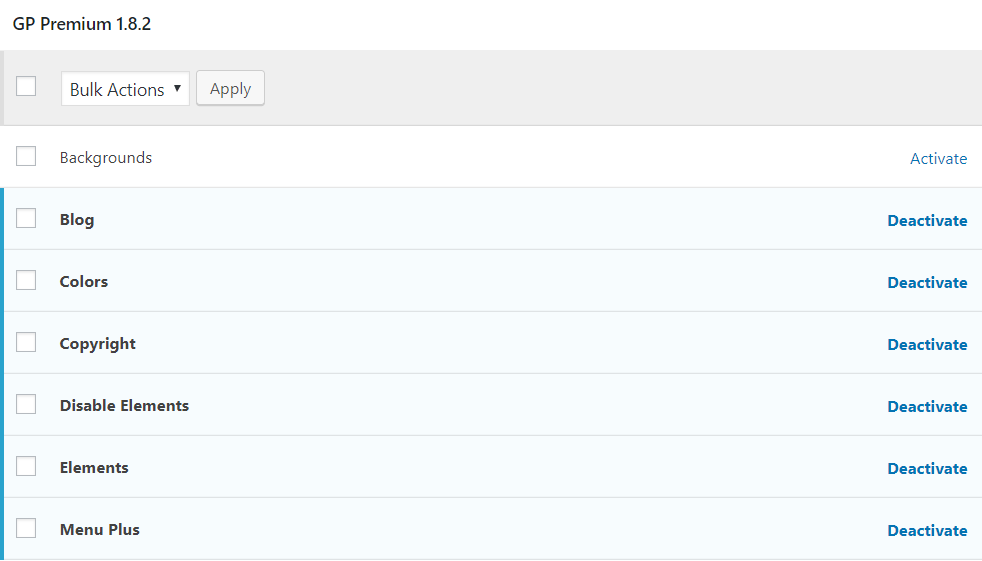Deactivate the Colors module
This screenshot has width=982, height=561.
(x=927, y=282)
